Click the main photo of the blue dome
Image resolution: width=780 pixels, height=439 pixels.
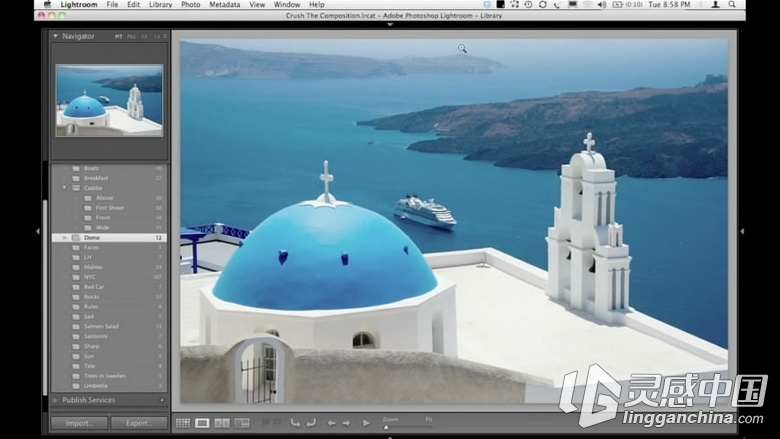click(454, 221)
